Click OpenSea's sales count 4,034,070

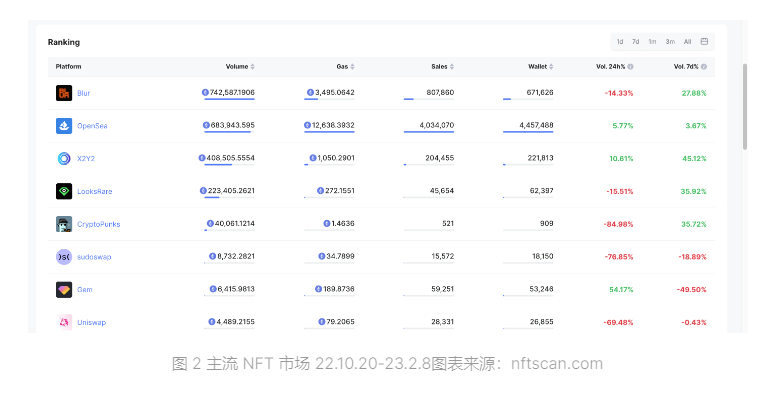click(437, 125)
